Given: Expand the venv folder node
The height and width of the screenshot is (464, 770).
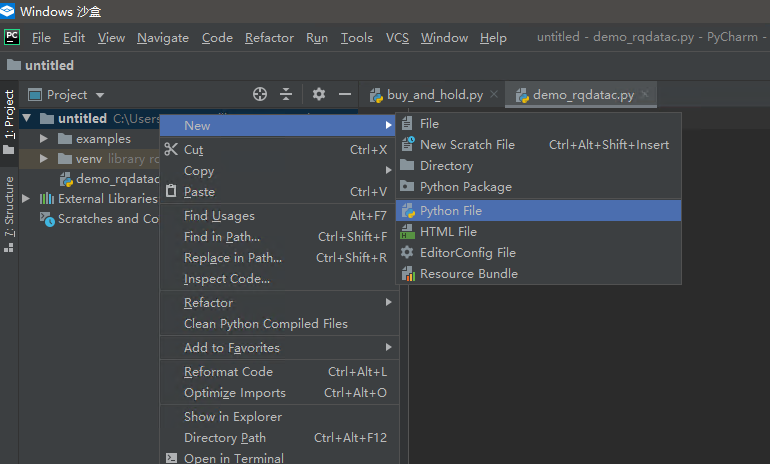Looking at the screenshot, I should tap(44, 159).
